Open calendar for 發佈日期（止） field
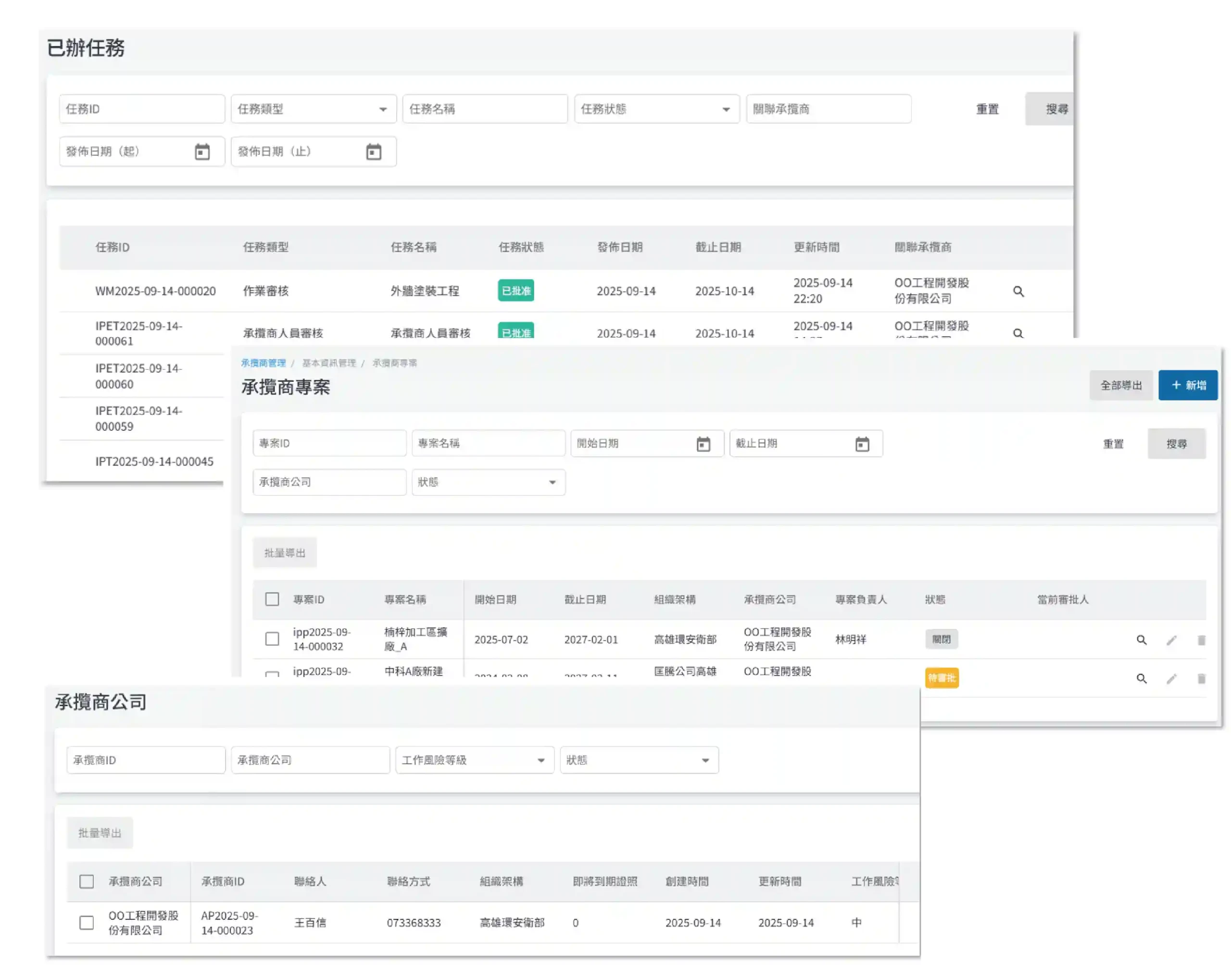The width and height of the screenshot is (1231, 980). [374, 152]
